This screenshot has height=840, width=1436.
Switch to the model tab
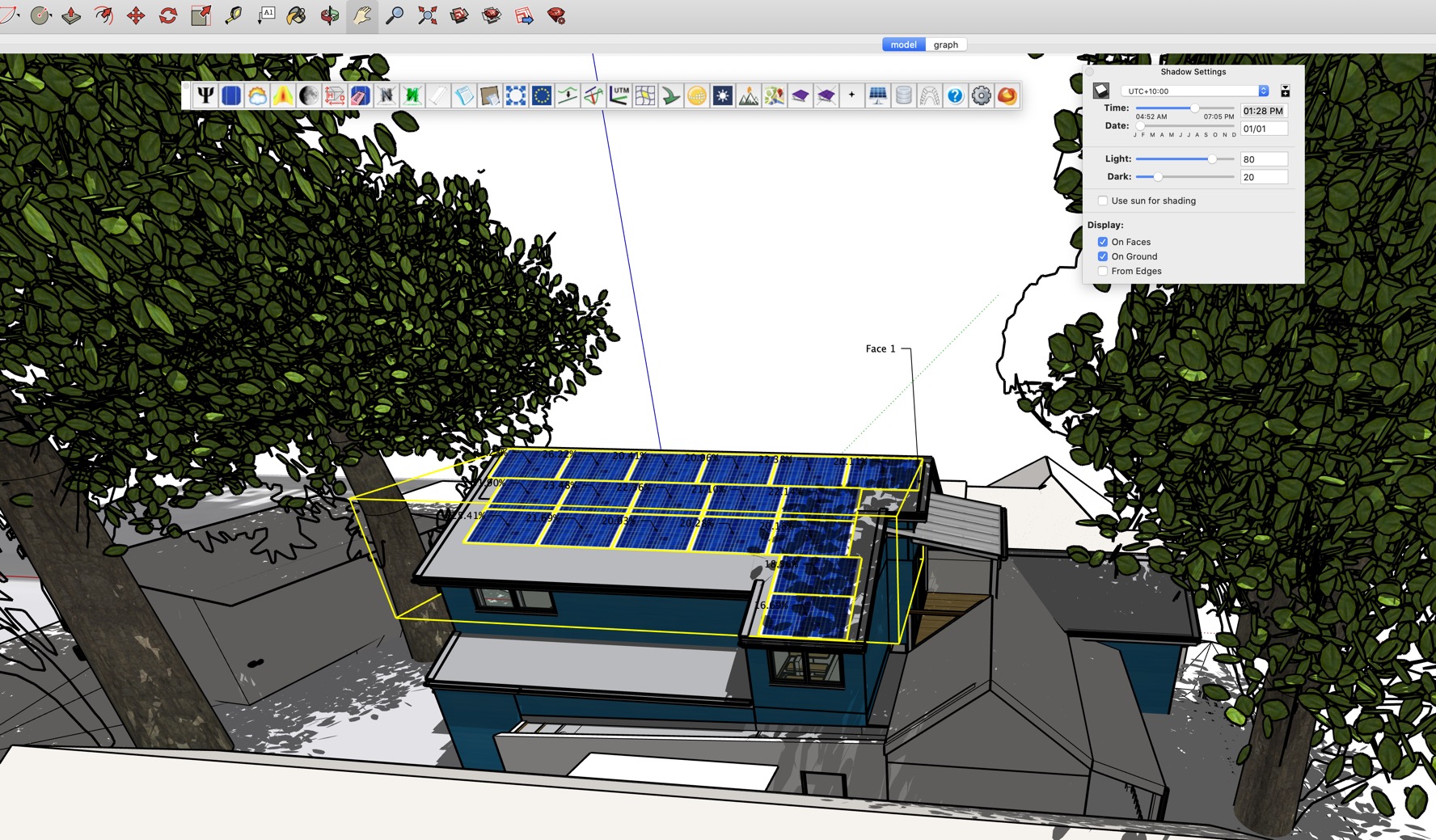[903, 44]
